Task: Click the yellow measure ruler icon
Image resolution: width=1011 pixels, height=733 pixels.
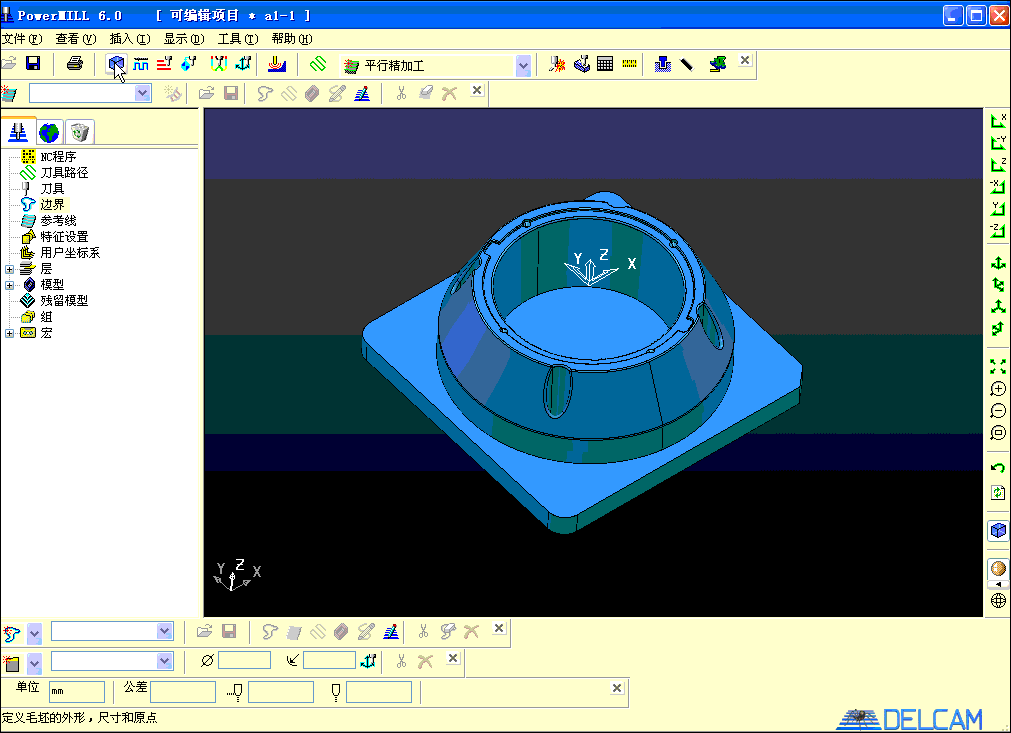Action: coord(629,64)
